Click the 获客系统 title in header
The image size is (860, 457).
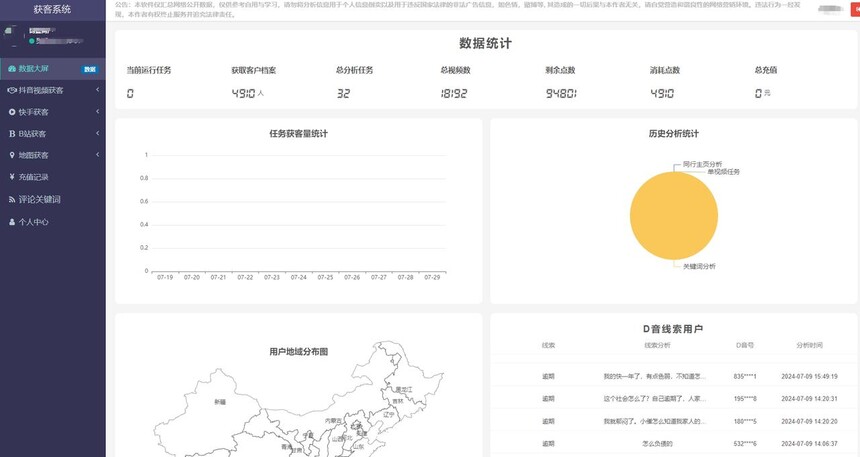[x=52, y=10]
